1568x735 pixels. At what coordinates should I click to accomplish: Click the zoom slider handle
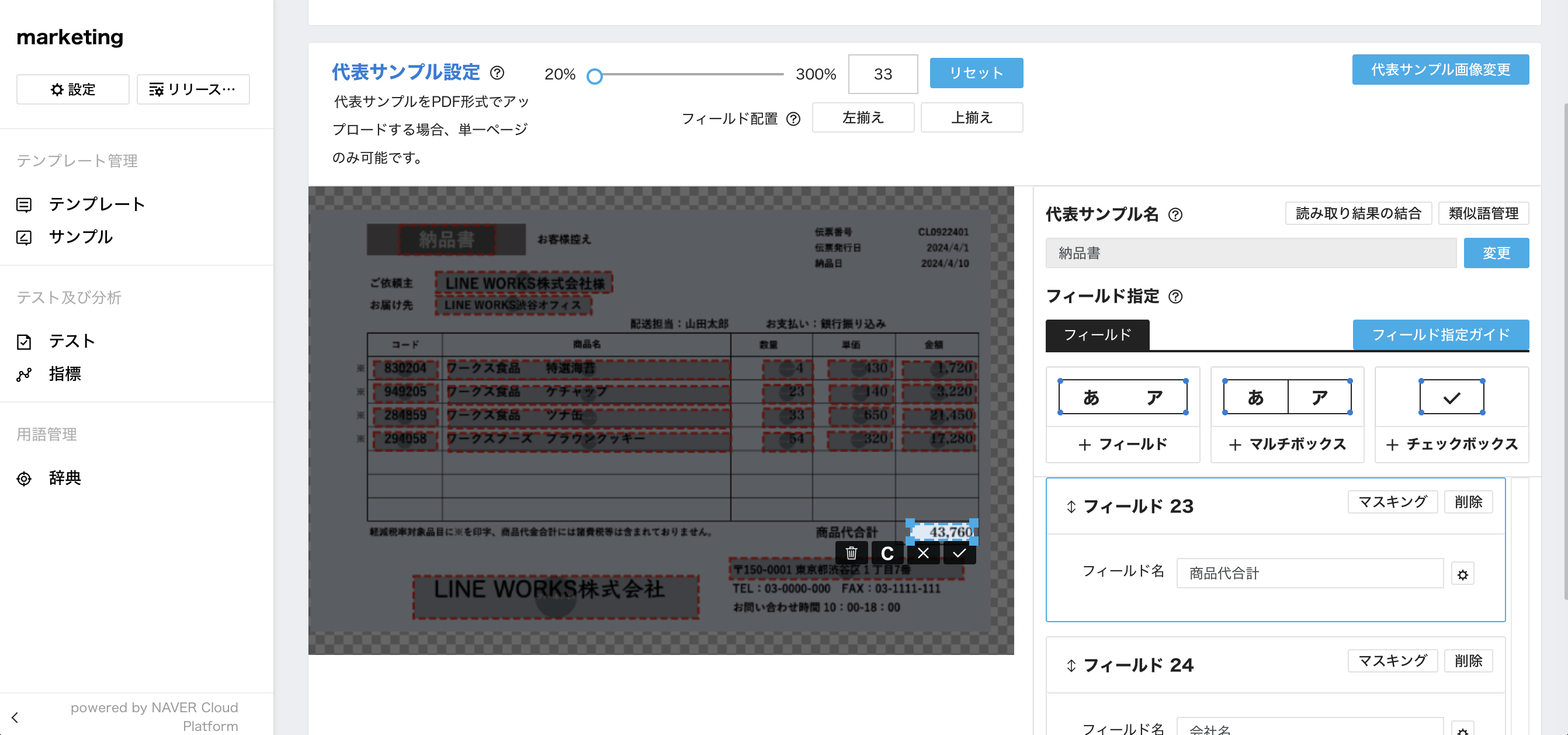[595, 76]
